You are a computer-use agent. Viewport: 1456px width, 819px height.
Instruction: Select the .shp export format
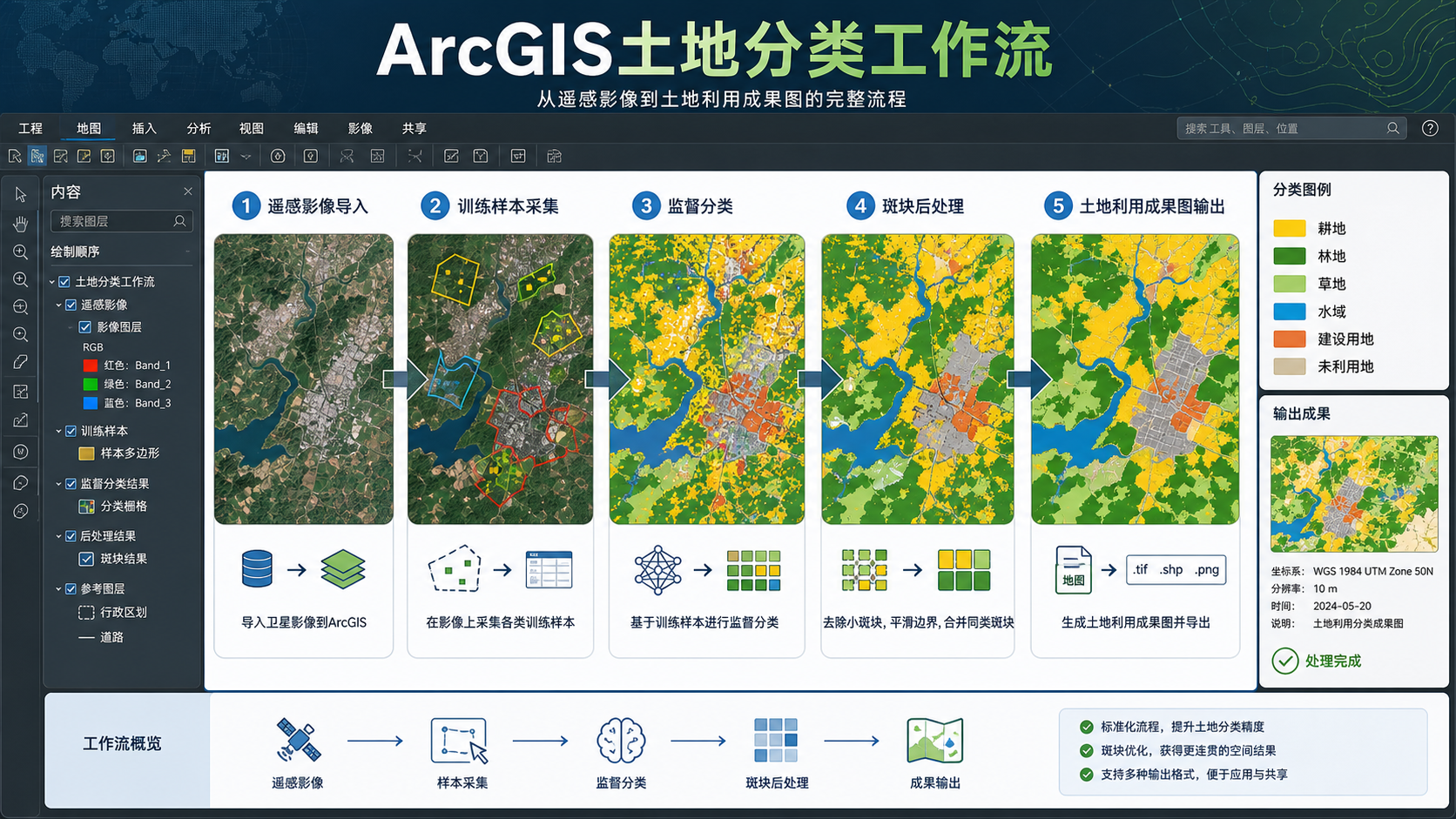pos(1171,569)
